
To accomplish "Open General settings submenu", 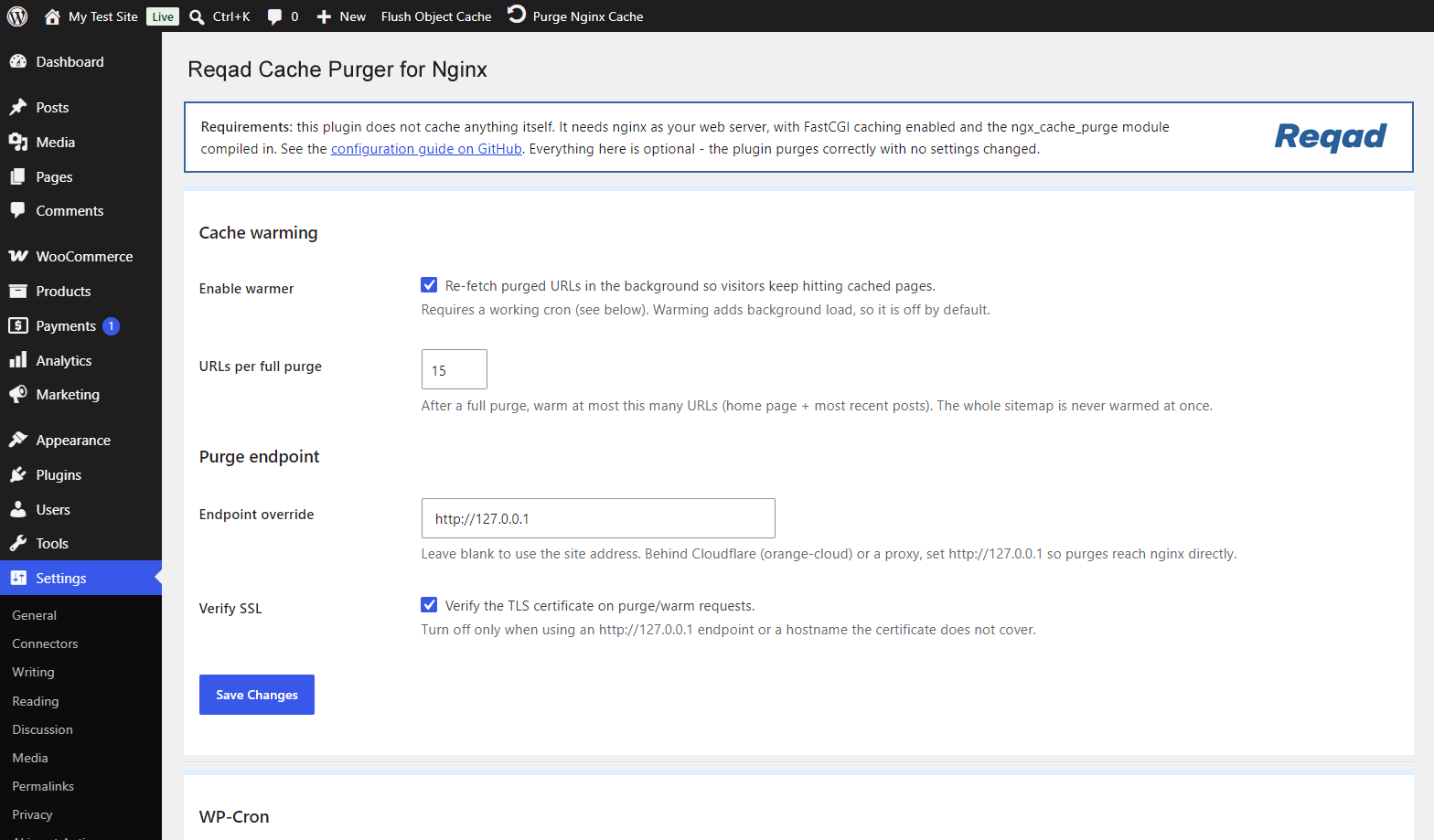I will pos(34,615).
